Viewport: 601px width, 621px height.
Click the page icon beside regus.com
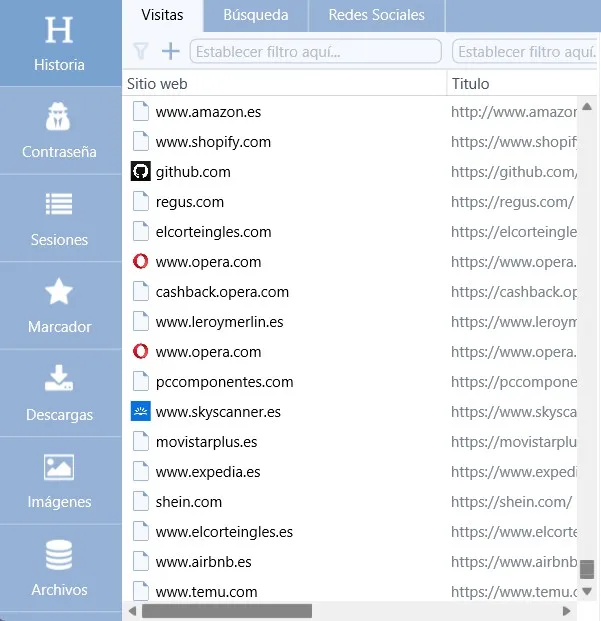(141, 202)
